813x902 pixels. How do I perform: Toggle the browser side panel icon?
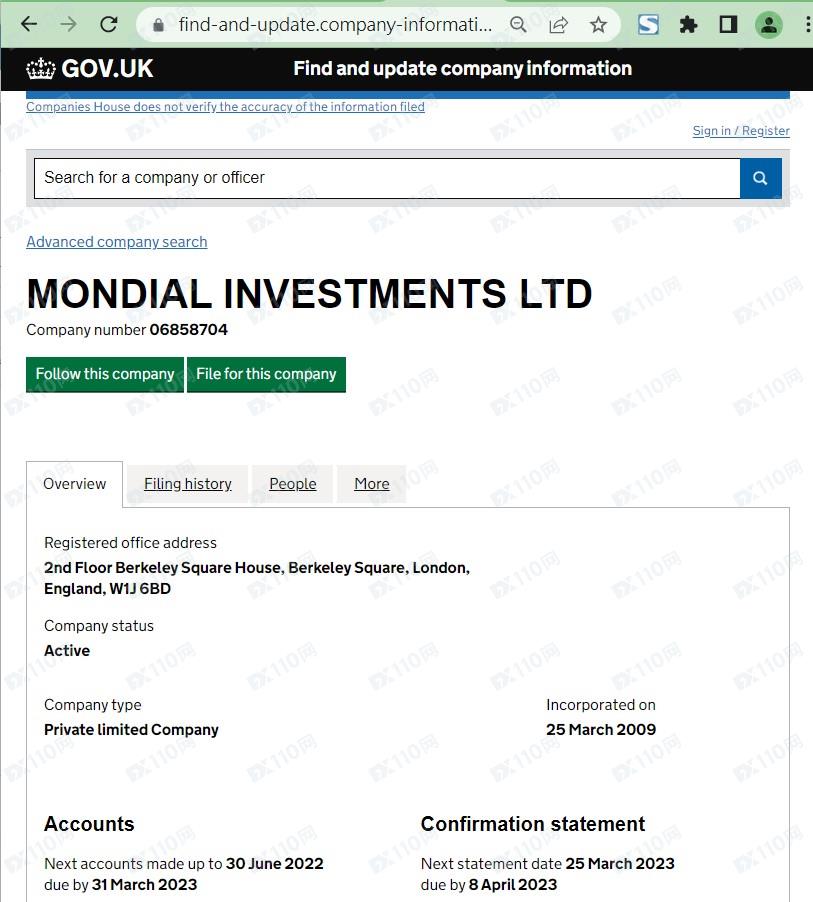pos(728,24)
